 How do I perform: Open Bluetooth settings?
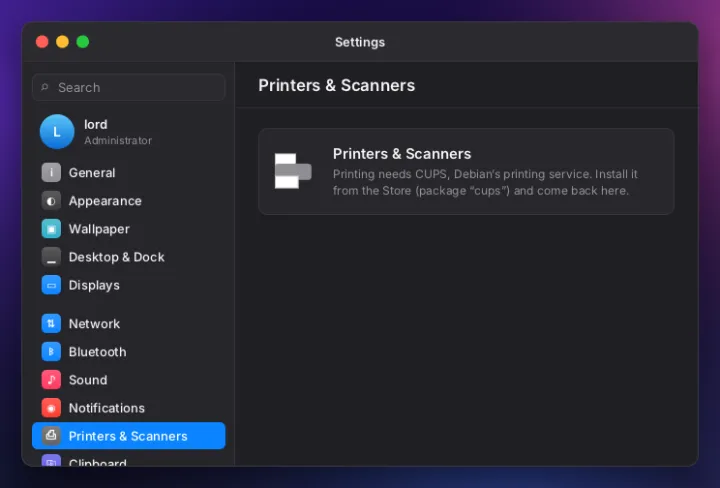pos(129,352)
